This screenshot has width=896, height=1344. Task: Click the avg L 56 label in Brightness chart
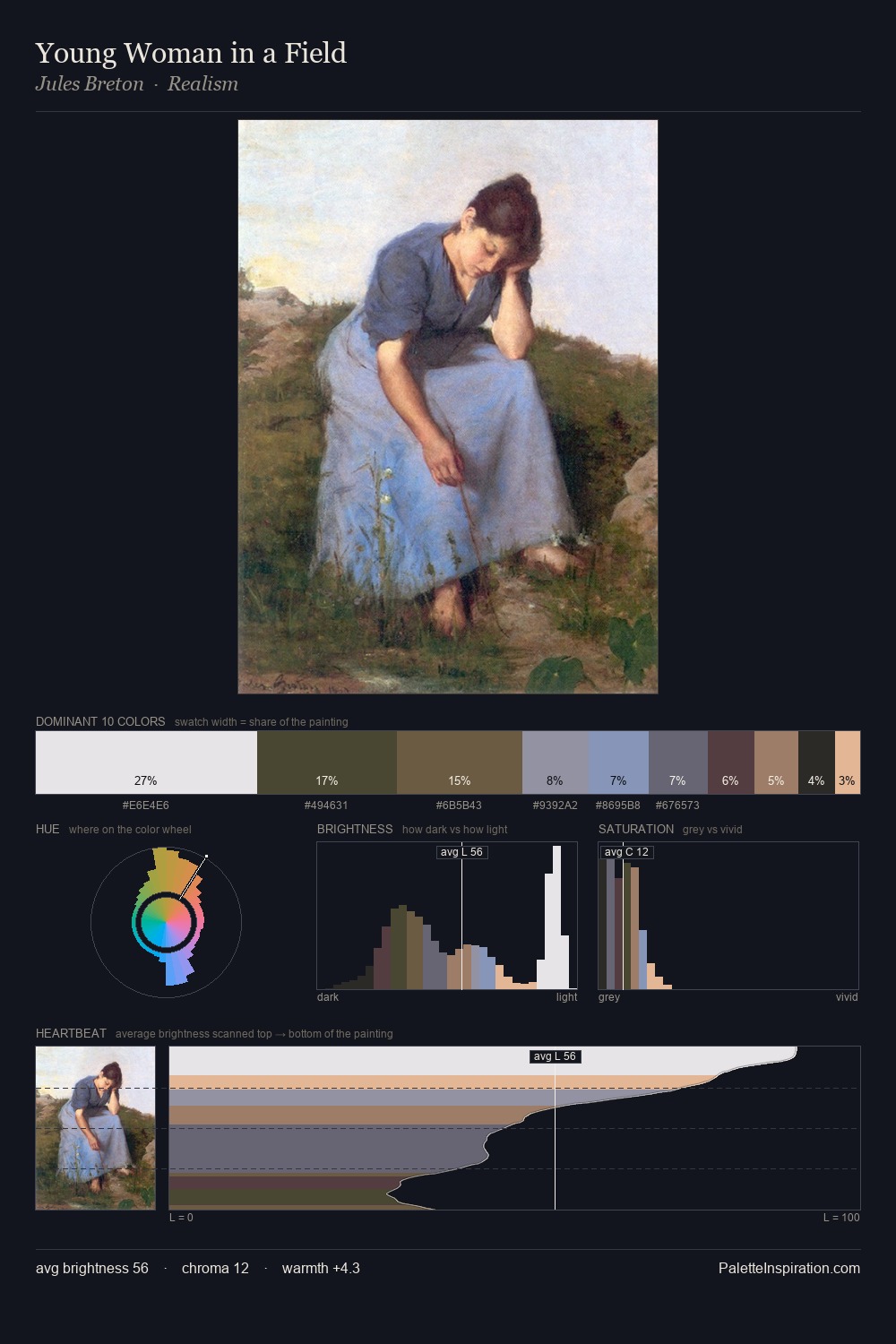point(462,852)
